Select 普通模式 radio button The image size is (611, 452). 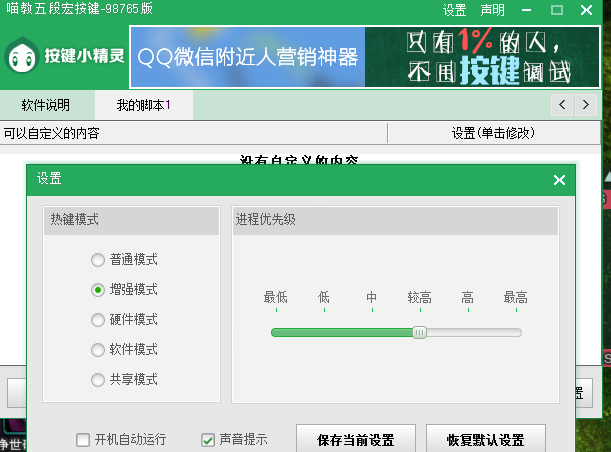pyautogui.click(x=98, y=260)
